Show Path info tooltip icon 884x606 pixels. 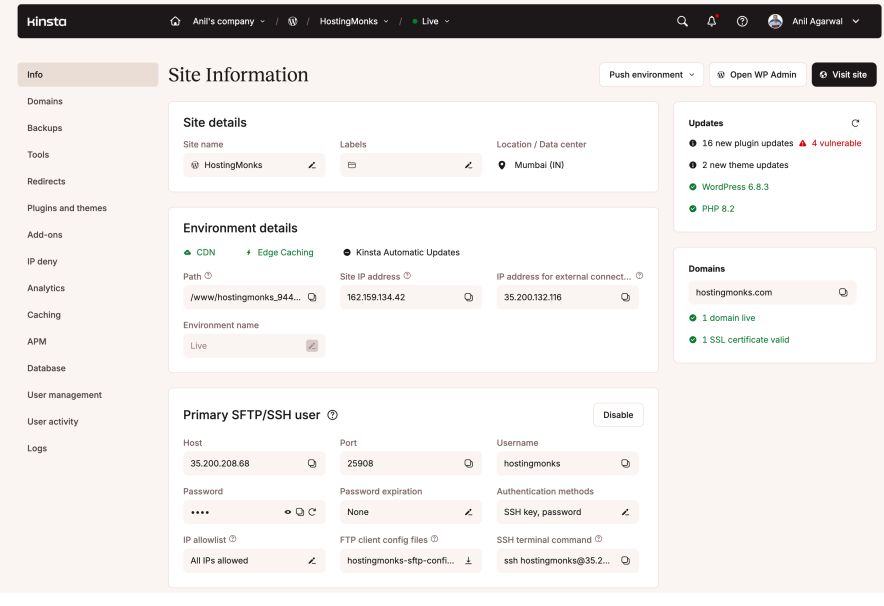[208, 276]
